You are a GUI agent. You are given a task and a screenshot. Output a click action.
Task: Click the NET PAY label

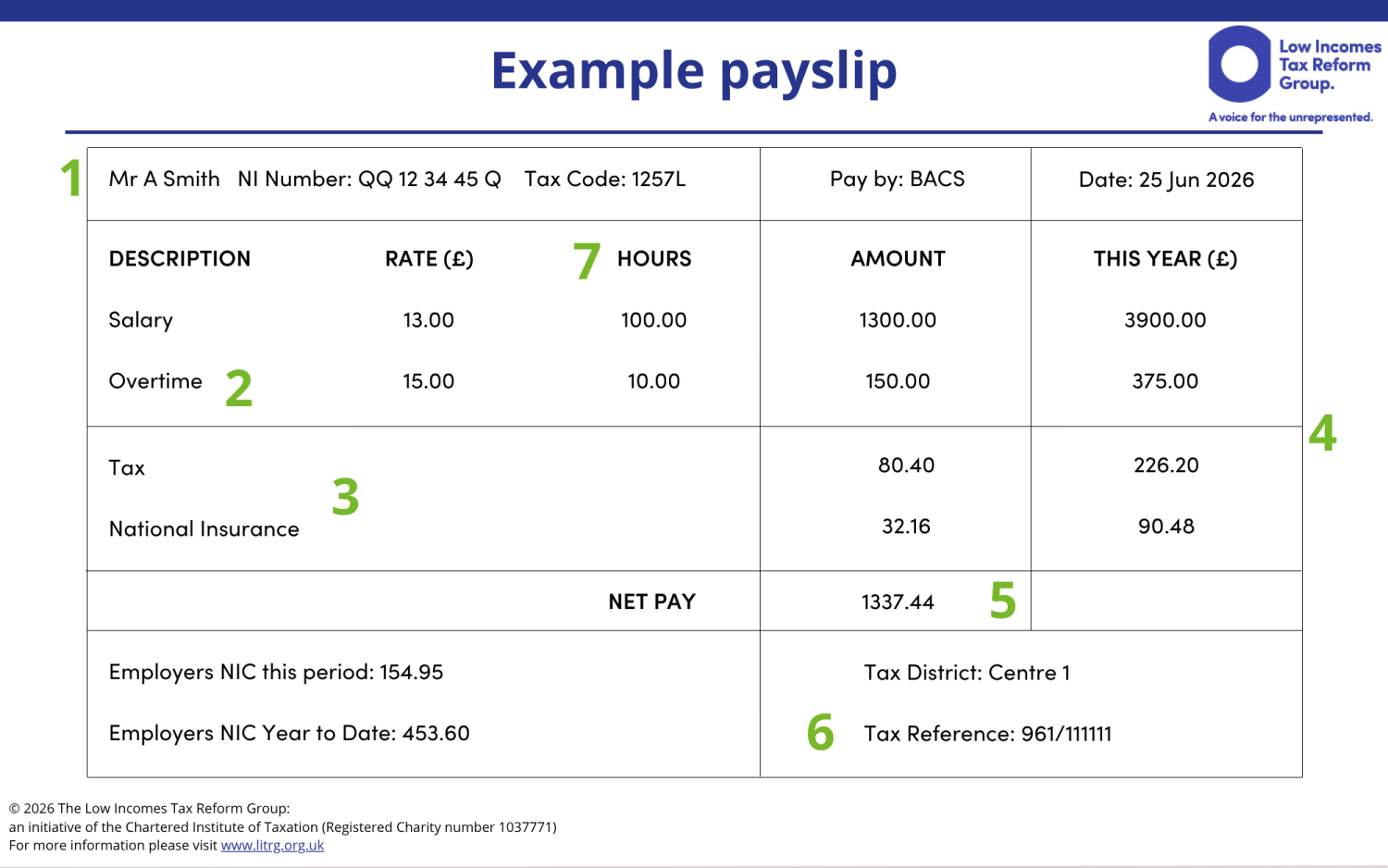(651, 601)
